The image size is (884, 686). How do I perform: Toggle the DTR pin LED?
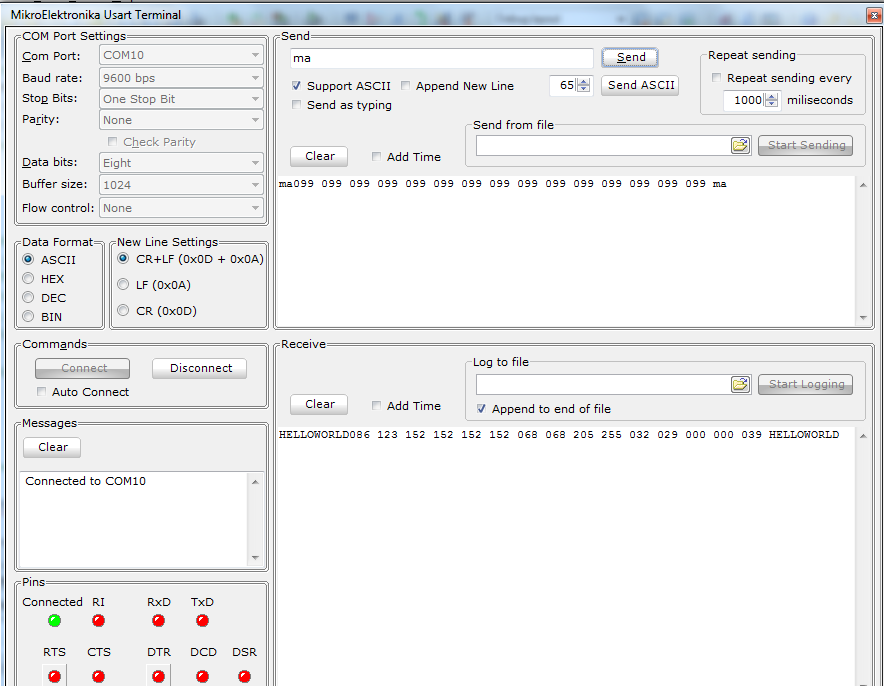158,676
